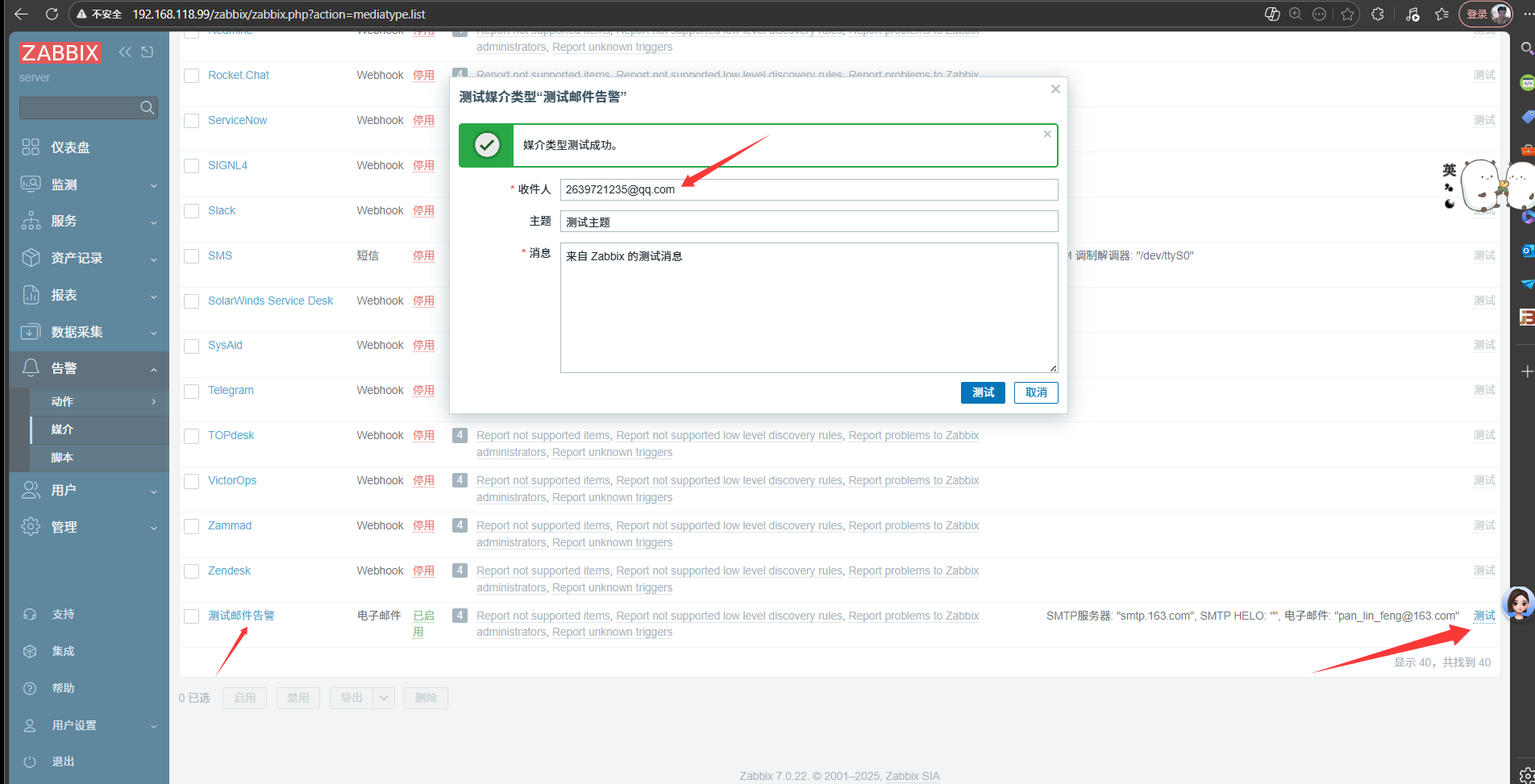Click the Zabbix logo

(60, 53)
